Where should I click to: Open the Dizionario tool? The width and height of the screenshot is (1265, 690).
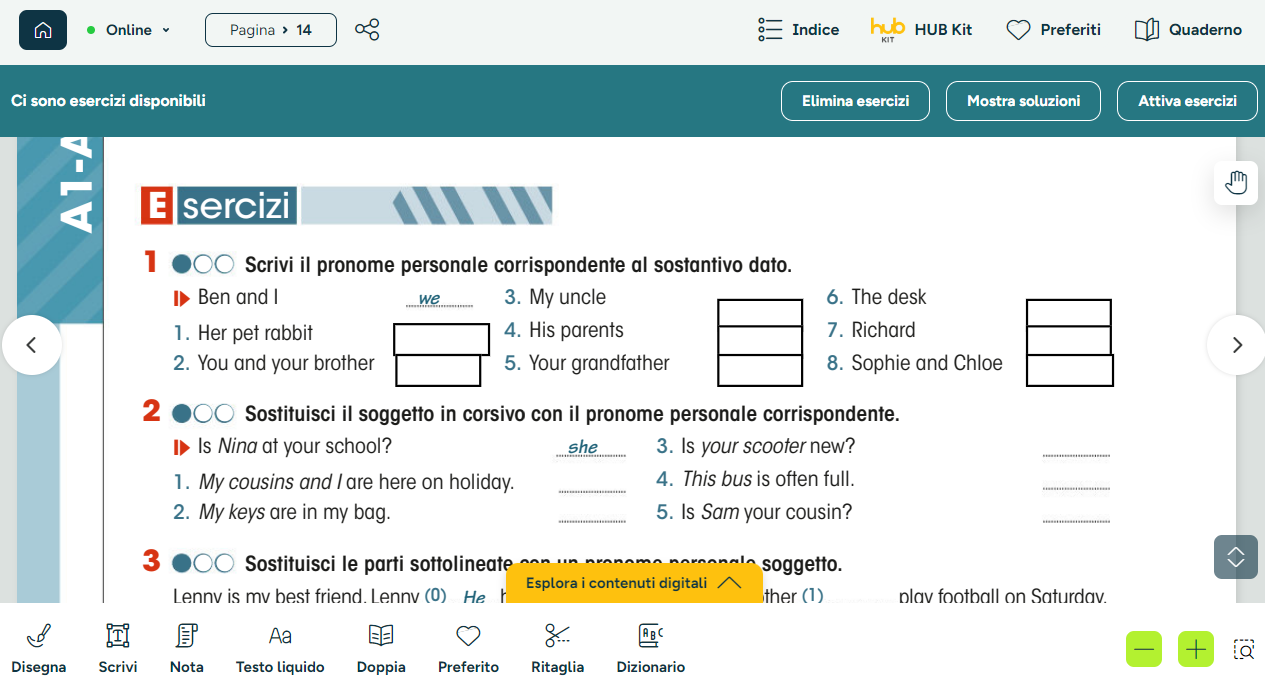pyautogui.click(x=651, y=648)
